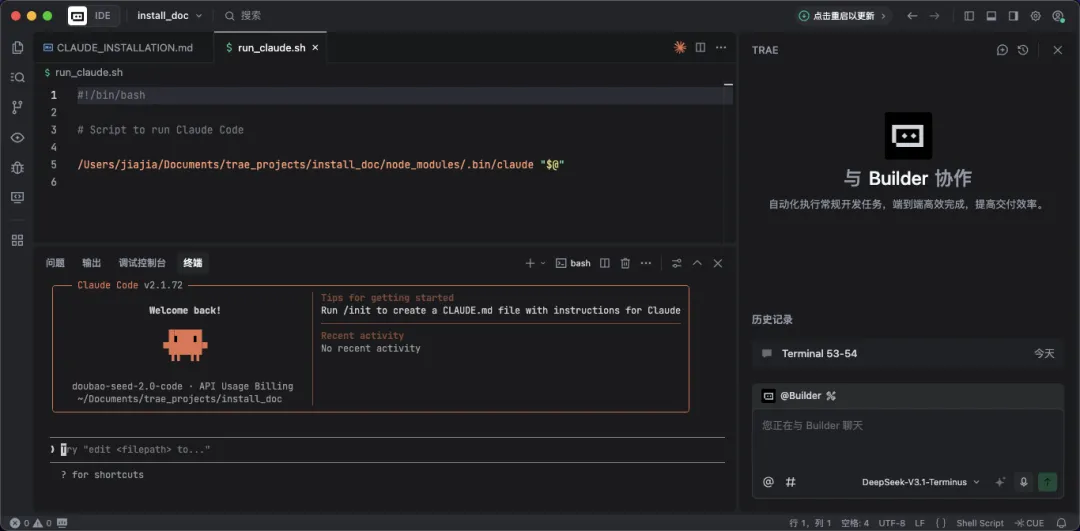Click the TRAE logo icon in title bar
Viewport: 1080px width, 531px height.
77,15
